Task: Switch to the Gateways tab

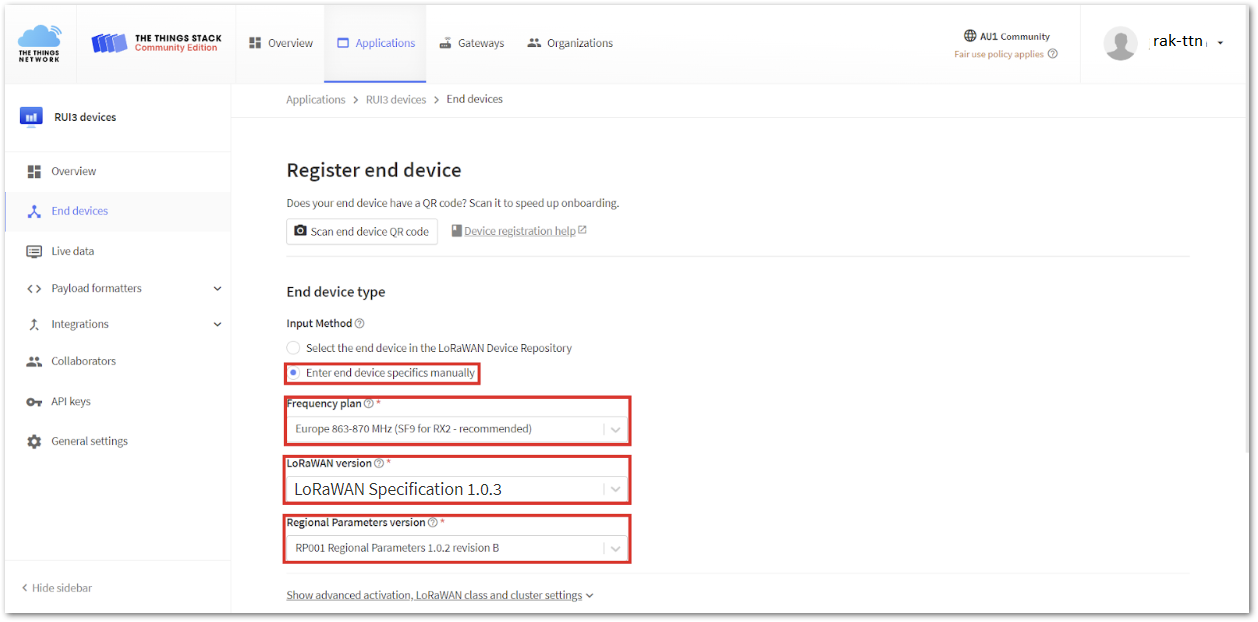Action: [x=471, y=43]
